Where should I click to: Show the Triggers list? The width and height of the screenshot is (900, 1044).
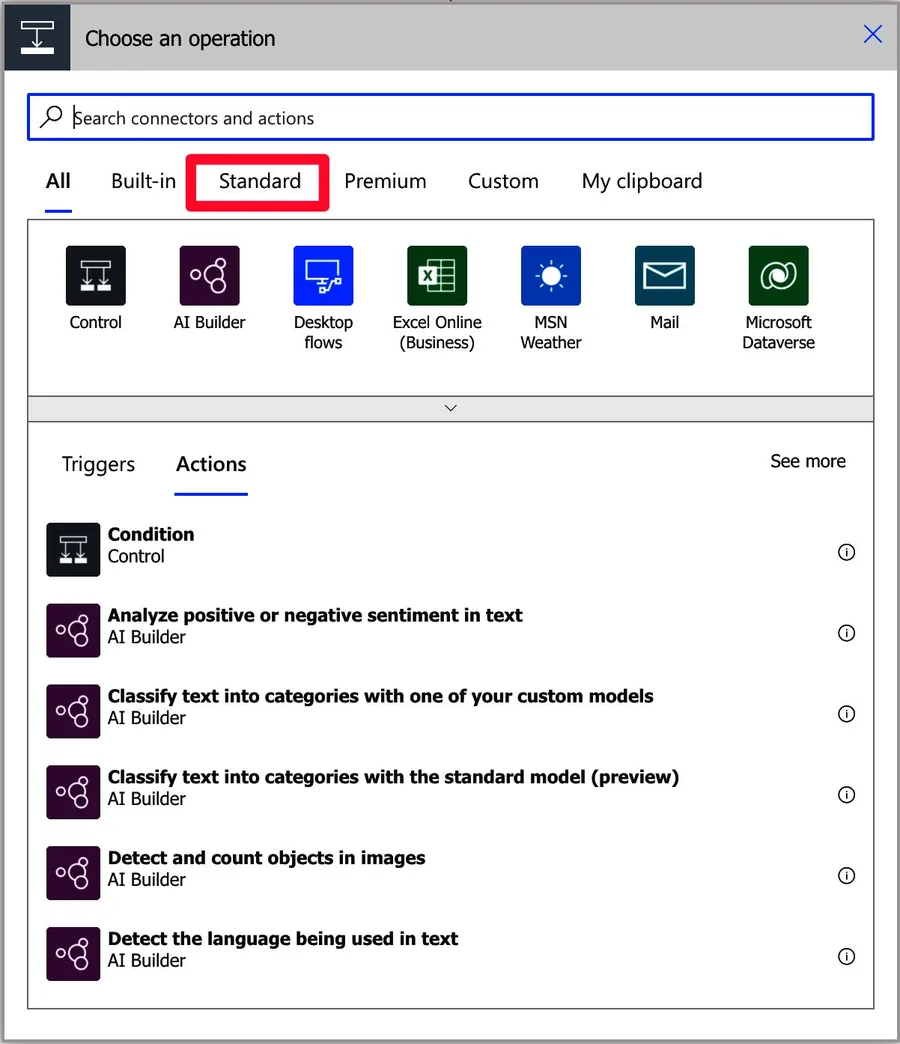[98, 464]
